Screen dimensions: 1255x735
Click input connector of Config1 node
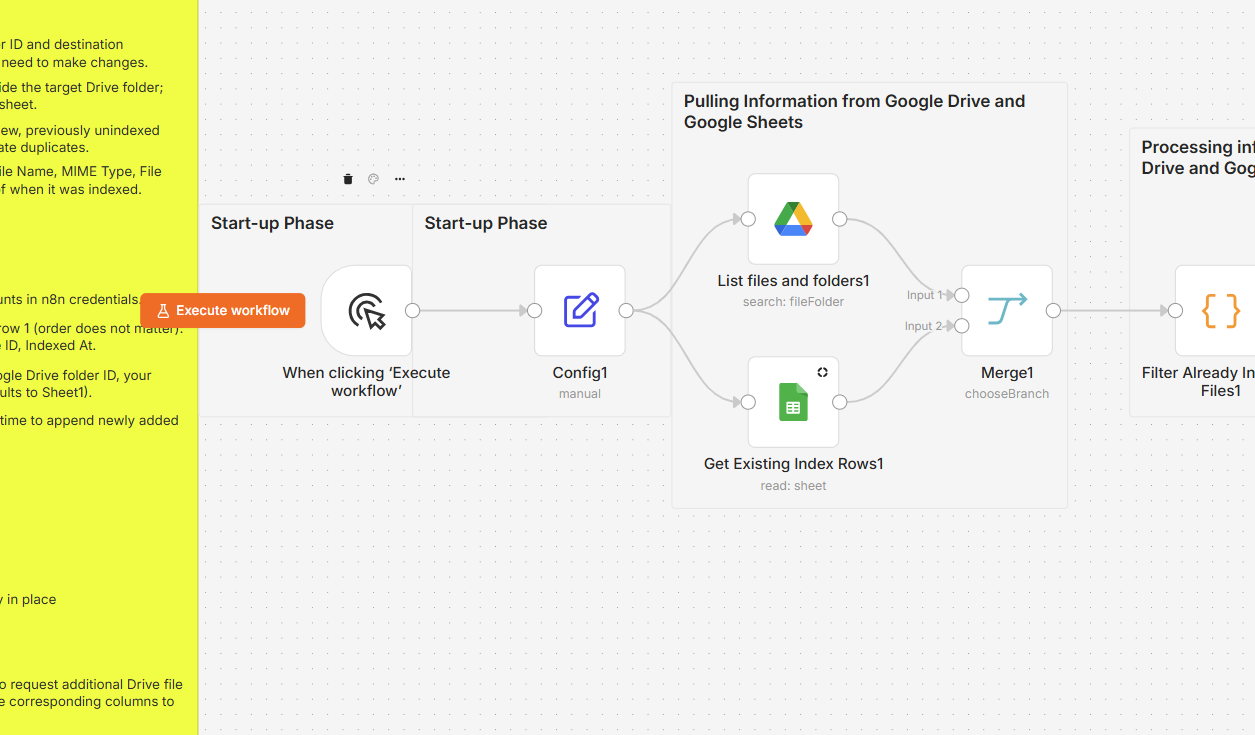click(x=535, y=311)
